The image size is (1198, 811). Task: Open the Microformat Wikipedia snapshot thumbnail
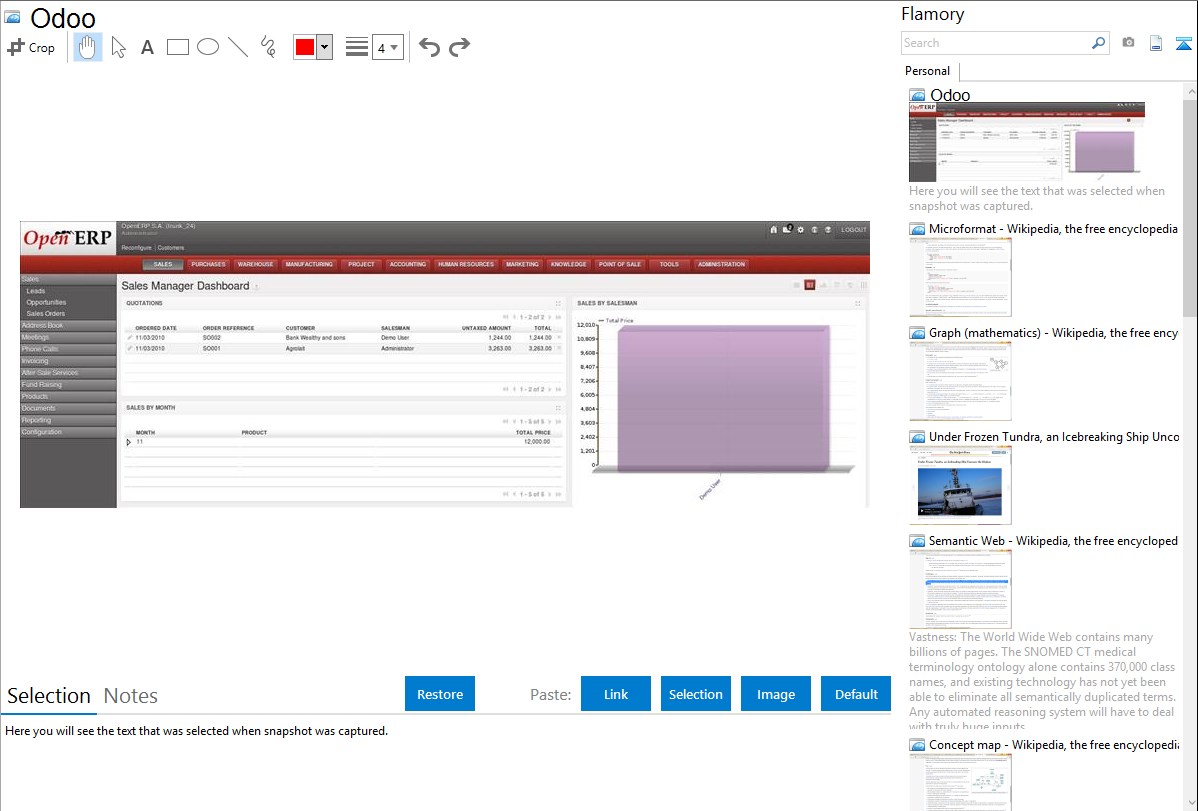coord(960,277)
